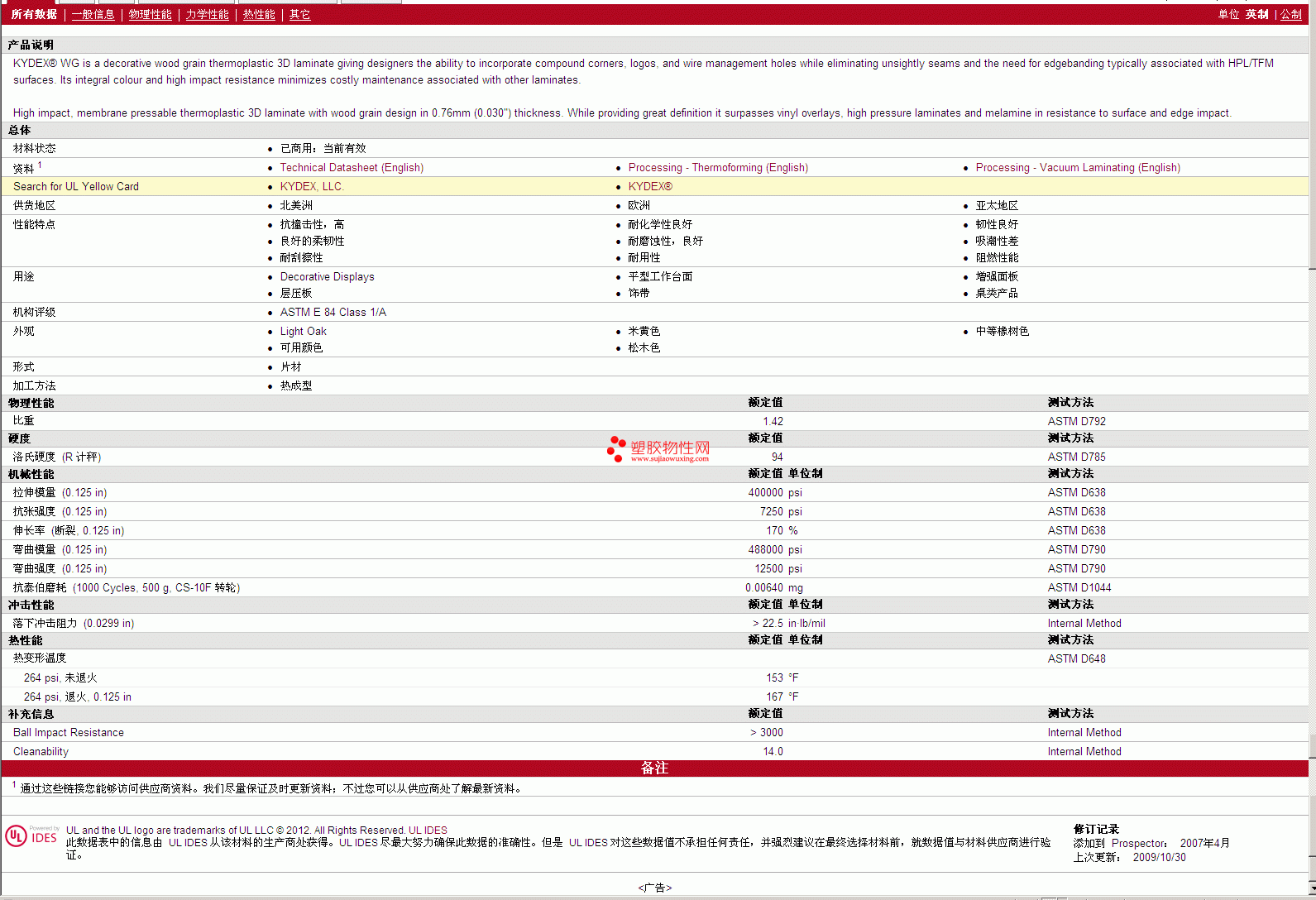Select the 488000 psi flexural modulus value
This screenshot has height=900, width=1316.
pyautogui.click(x=775, y=549)
